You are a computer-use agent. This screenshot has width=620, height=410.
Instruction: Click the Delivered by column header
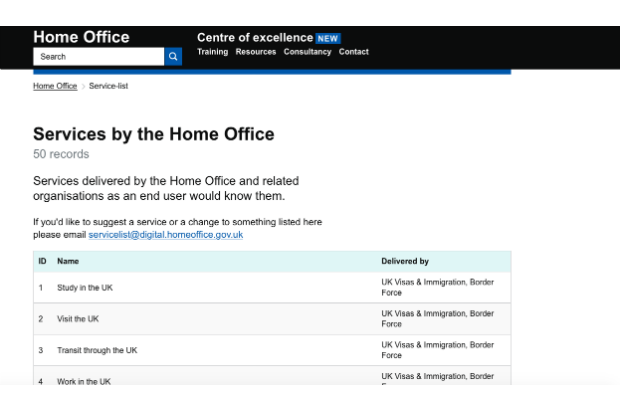(x=405, y=261)
